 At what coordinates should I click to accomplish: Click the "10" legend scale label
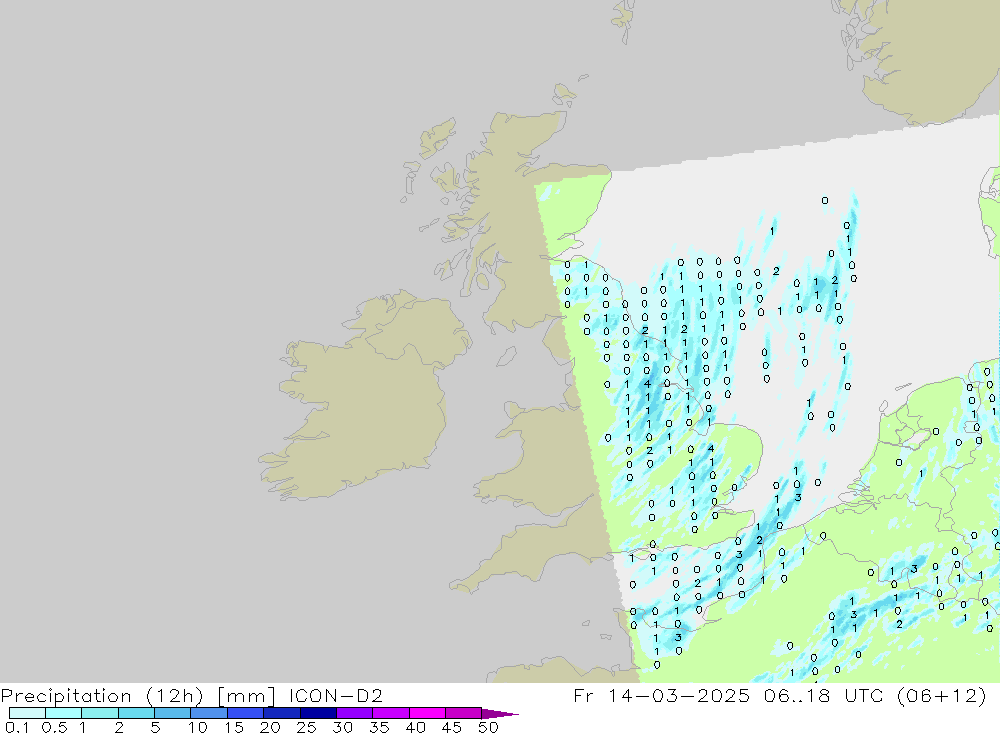click(198, 727)
